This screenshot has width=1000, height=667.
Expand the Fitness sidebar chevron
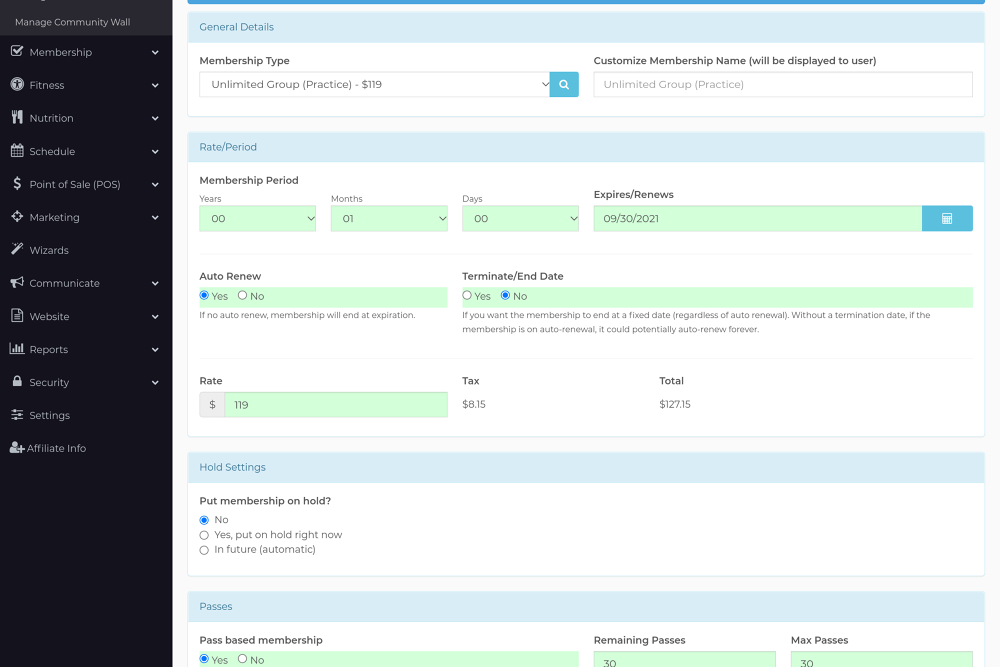point(155,85)
